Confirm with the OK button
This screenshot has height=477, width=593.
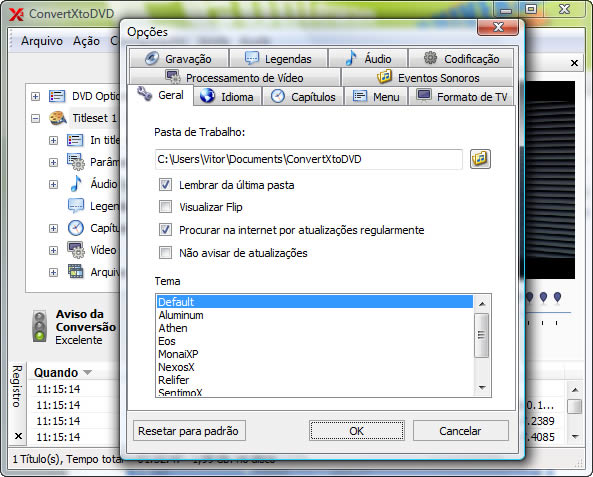[357, 431]
